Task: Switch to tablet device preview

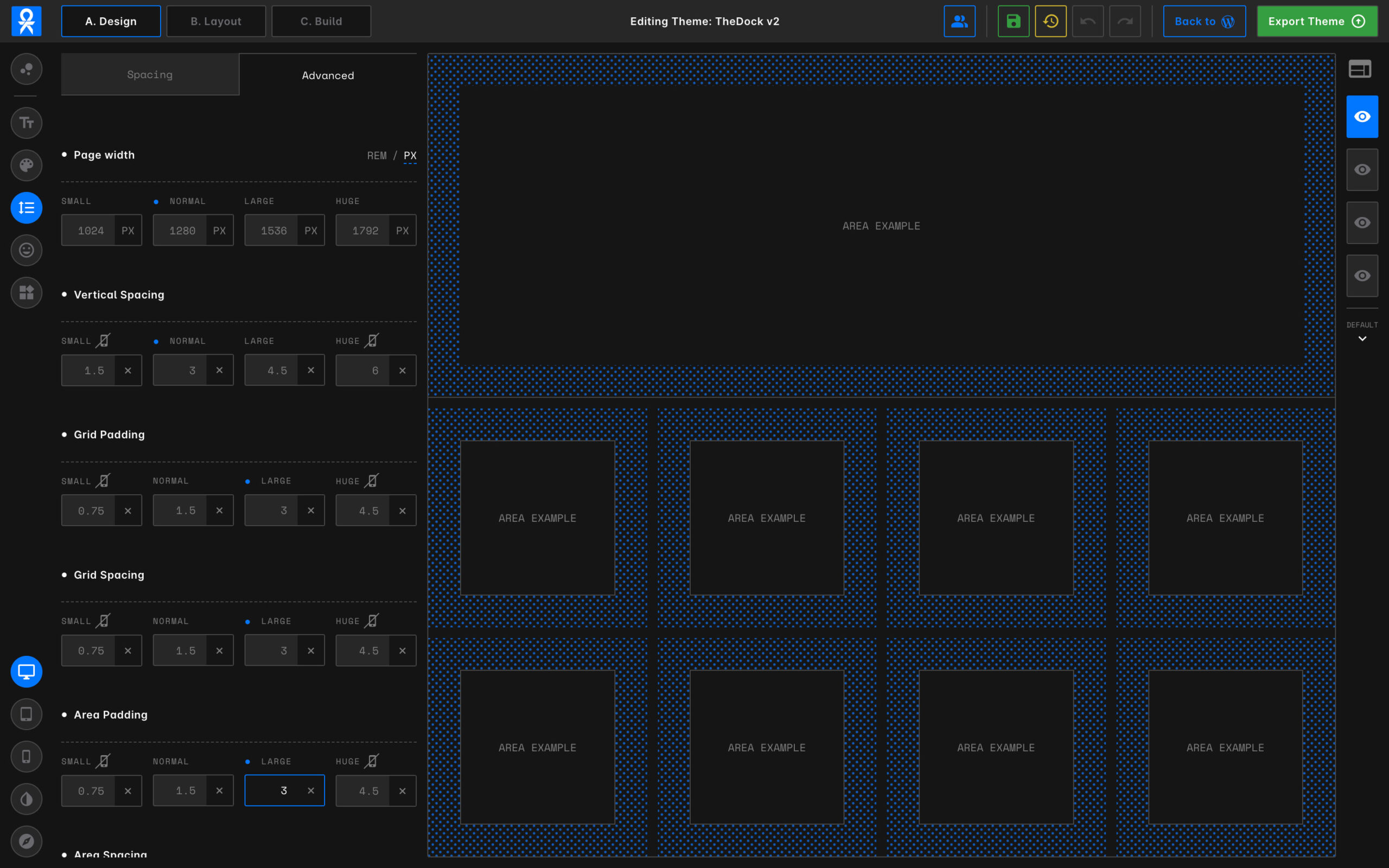Action: pyautogui.click(x=27, y=714)
